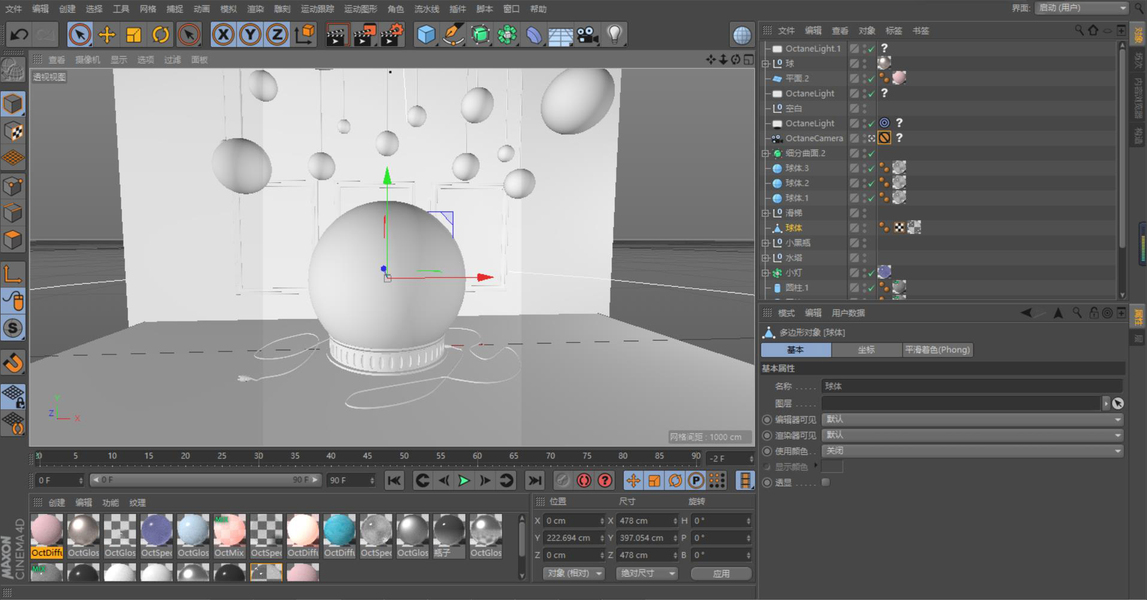The width and height of the screenshot is (1147, 600).
Task: Open the 文件 menu in top bar
Action: coord(14,9)
